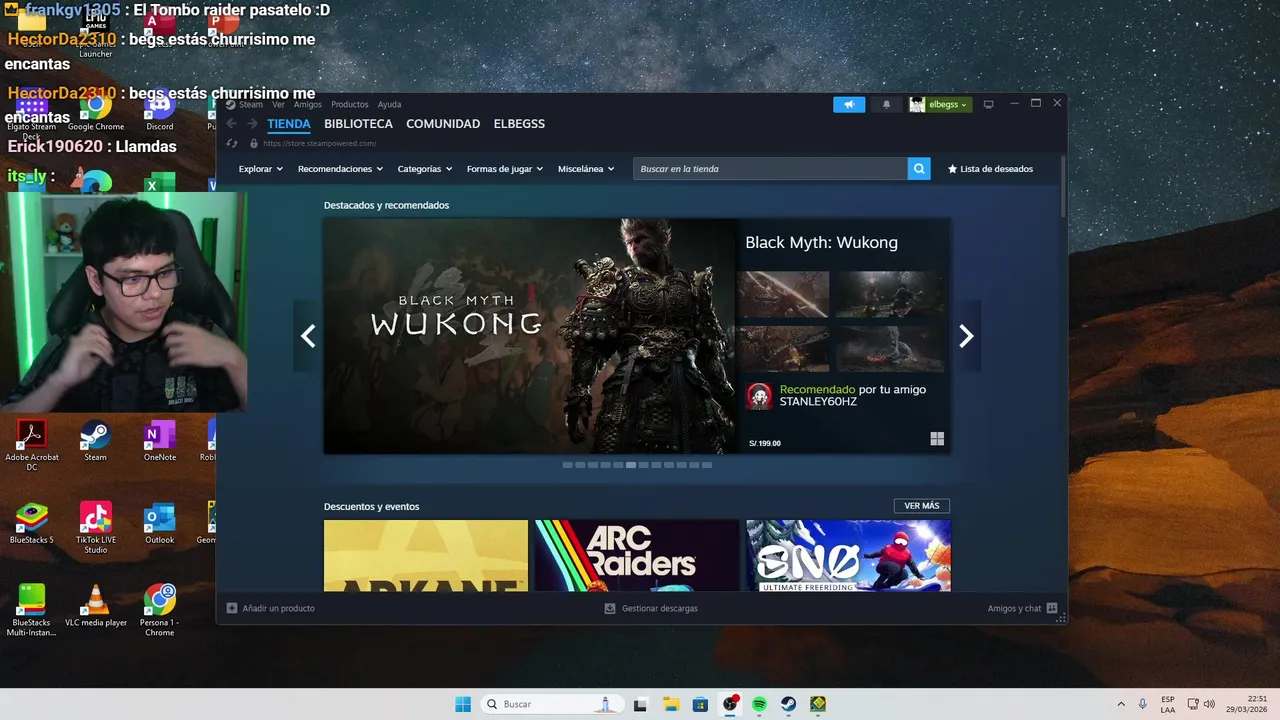Show hidden system tray icons

coord(1120,704)
